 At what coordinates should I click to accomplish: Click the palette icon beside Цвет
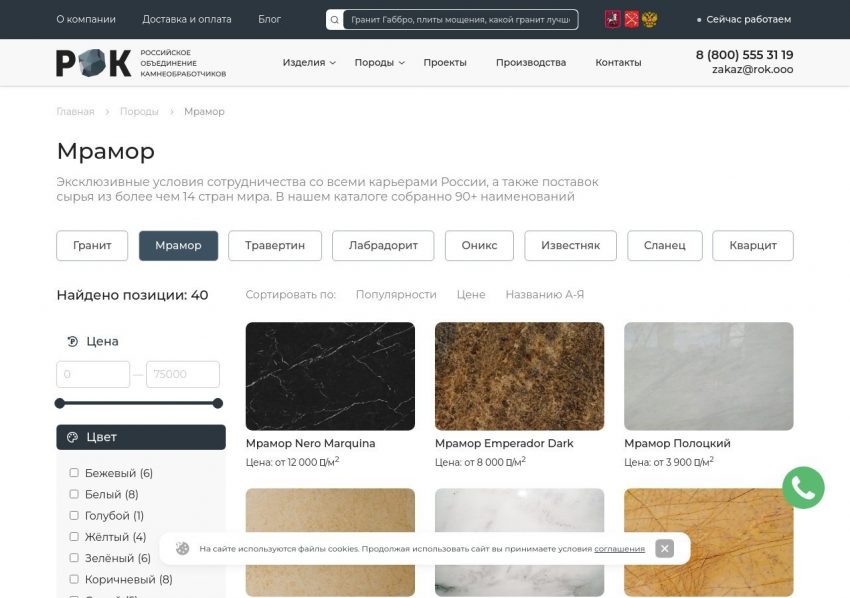coord(72,438)
